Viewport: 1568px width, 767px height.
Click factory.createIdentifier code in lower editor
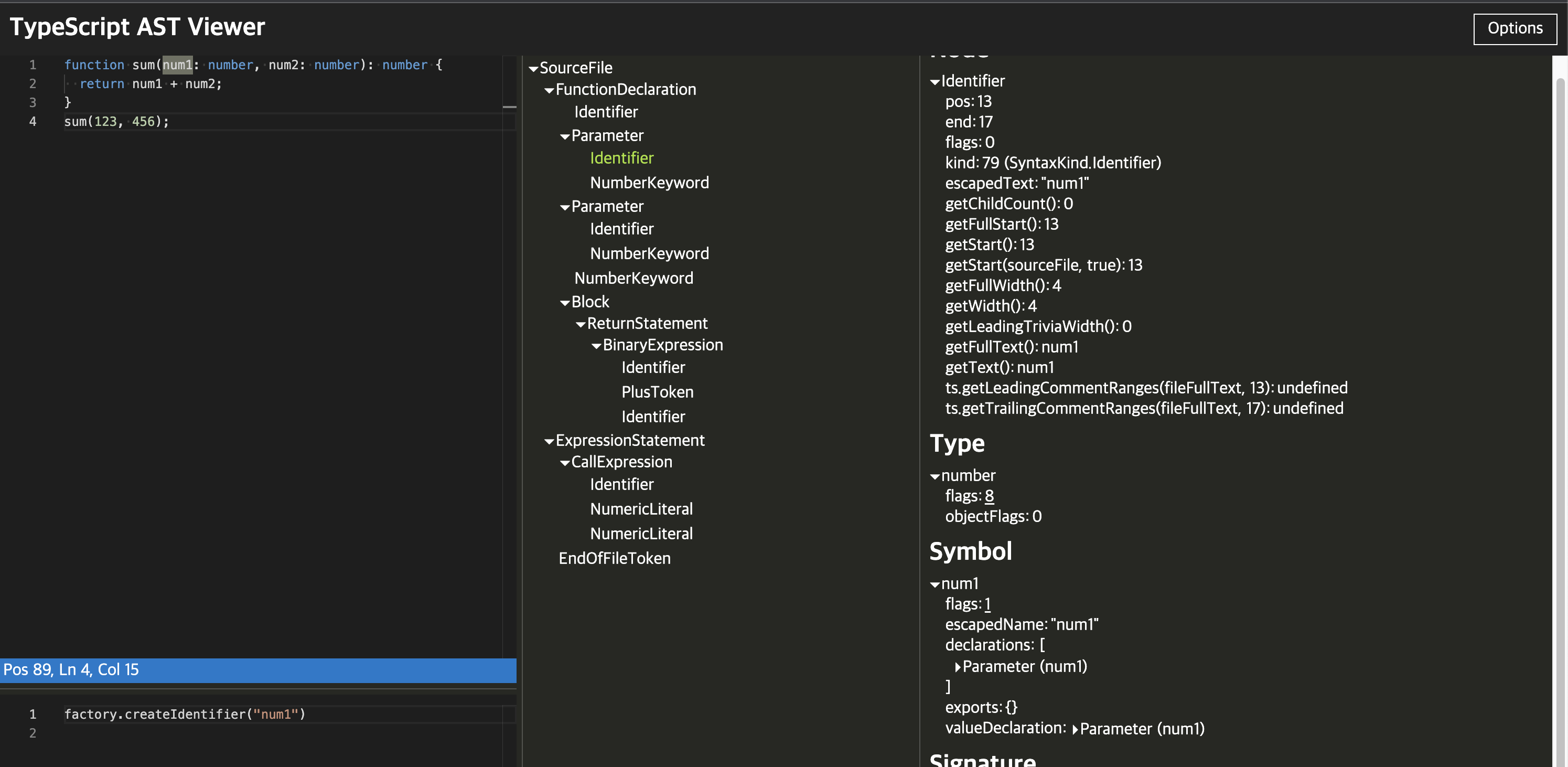coord(185,714)
